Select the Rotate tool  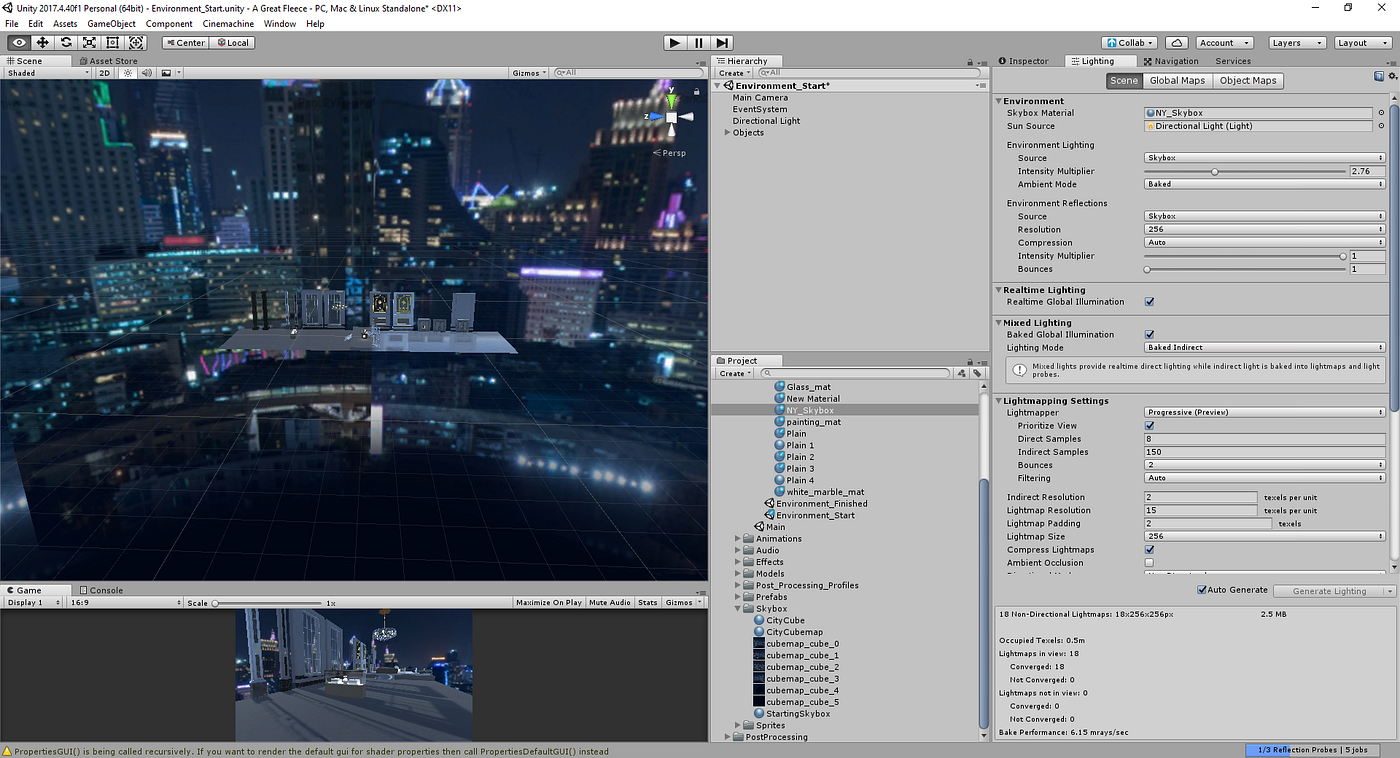coord(66,42)
